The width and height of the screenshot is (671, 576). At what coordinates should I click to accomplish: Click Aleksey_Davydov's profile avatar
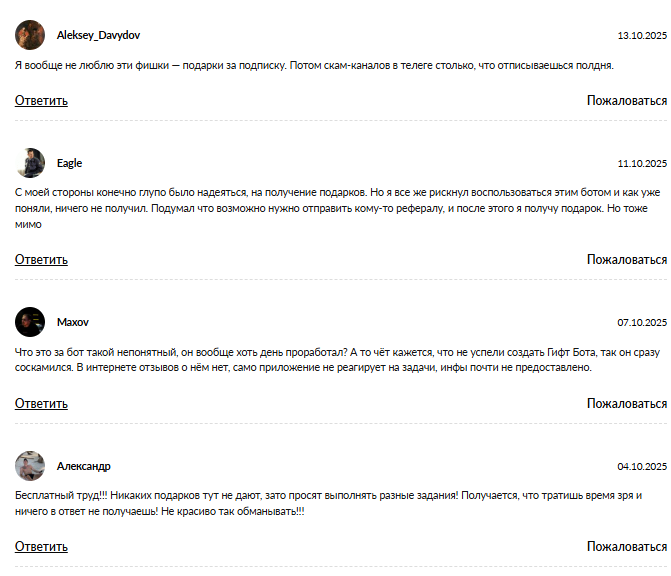[x=30, y=35]
